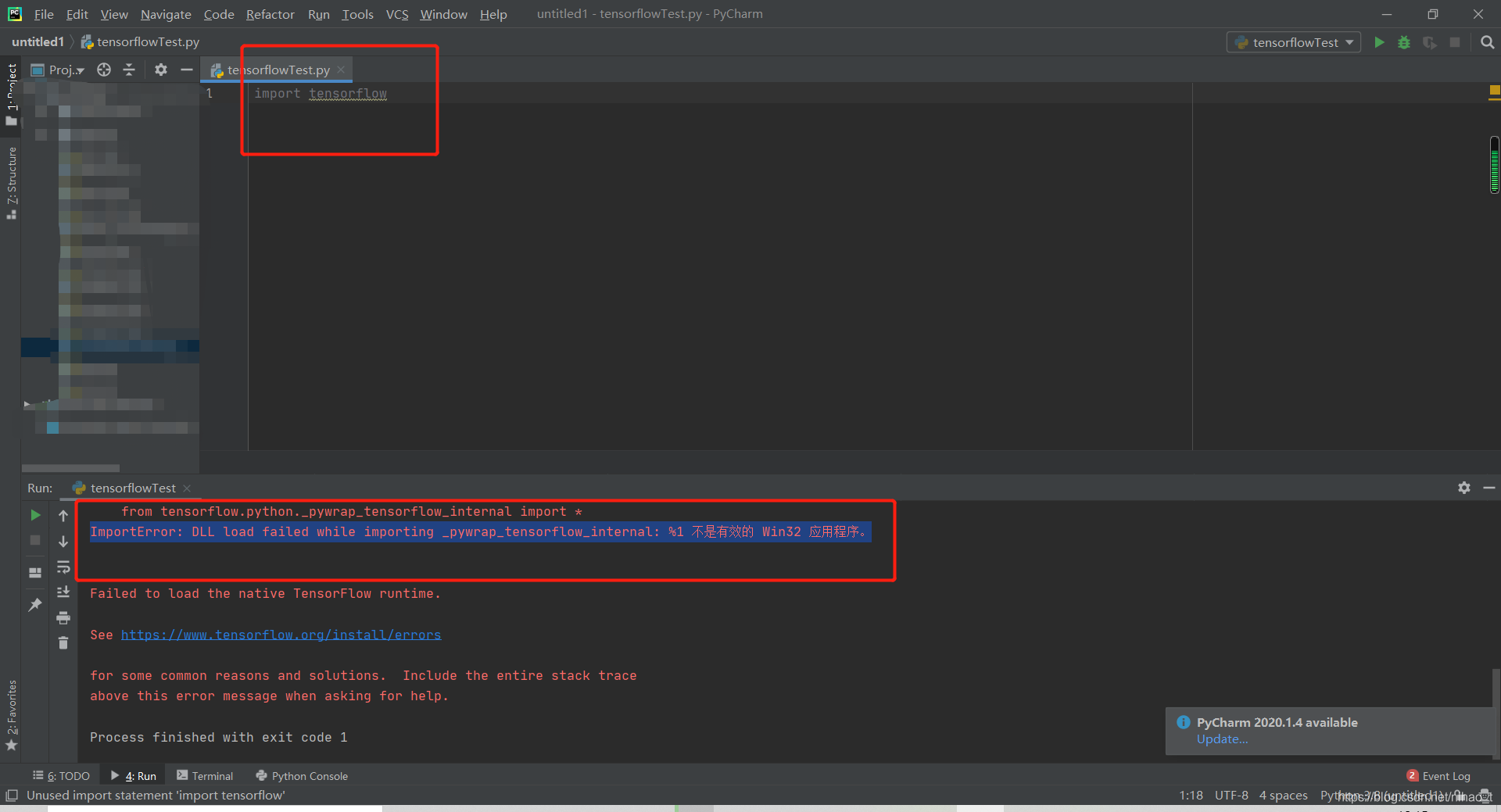Open Run panel settings gear

coord(1464,488)
